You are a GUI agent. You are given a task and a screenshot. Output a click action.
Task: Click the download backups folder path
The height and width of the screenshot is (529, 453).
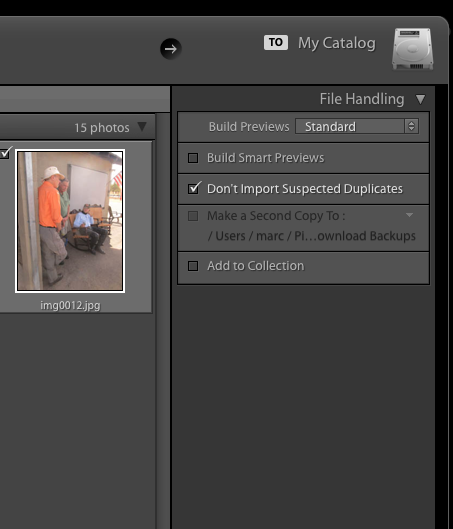[312, 236]
